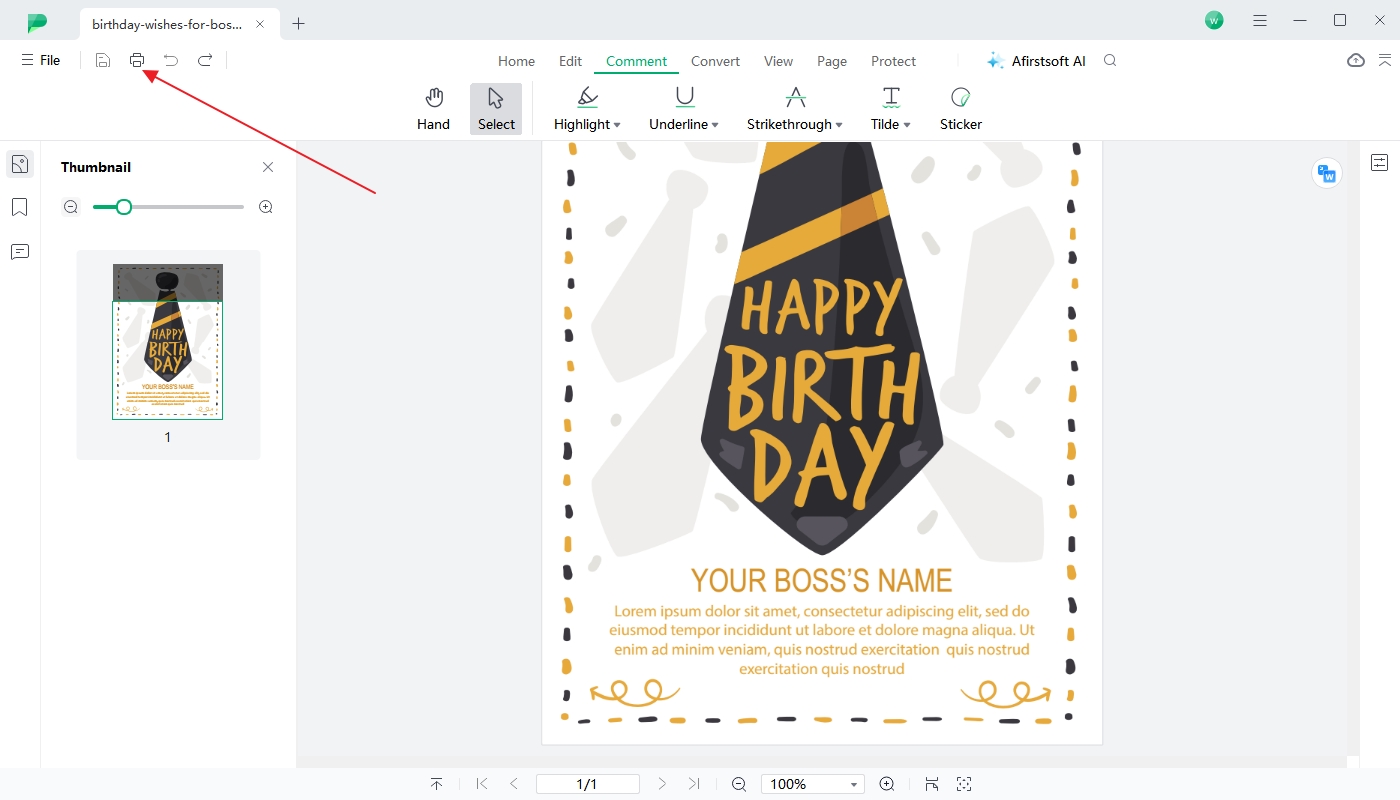1400x800 pixels.
Task: Open the Sticker tool
Action: click(x=961, y=109)
